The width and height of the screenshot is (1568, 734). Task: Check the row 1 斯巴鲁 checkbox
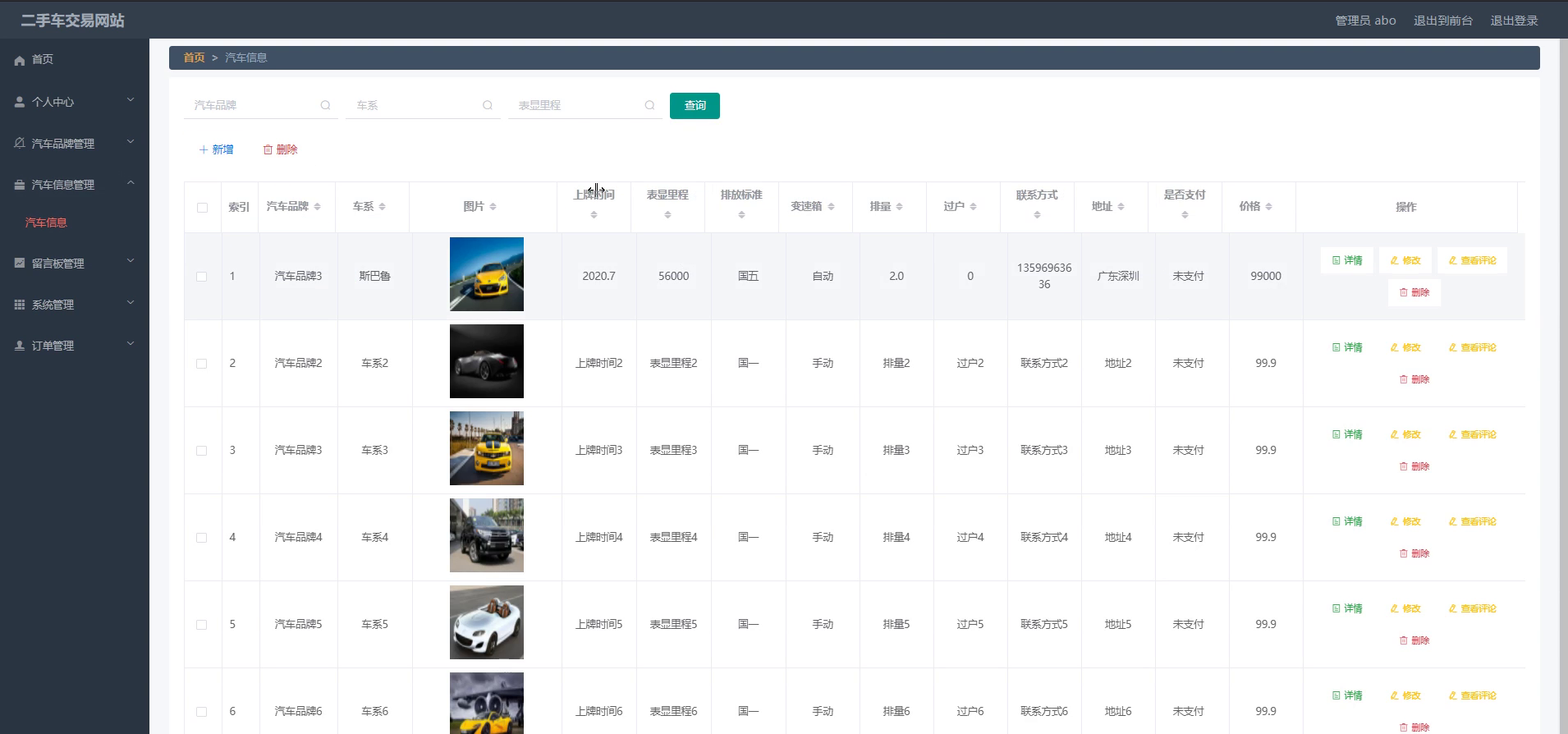[202, 277]
